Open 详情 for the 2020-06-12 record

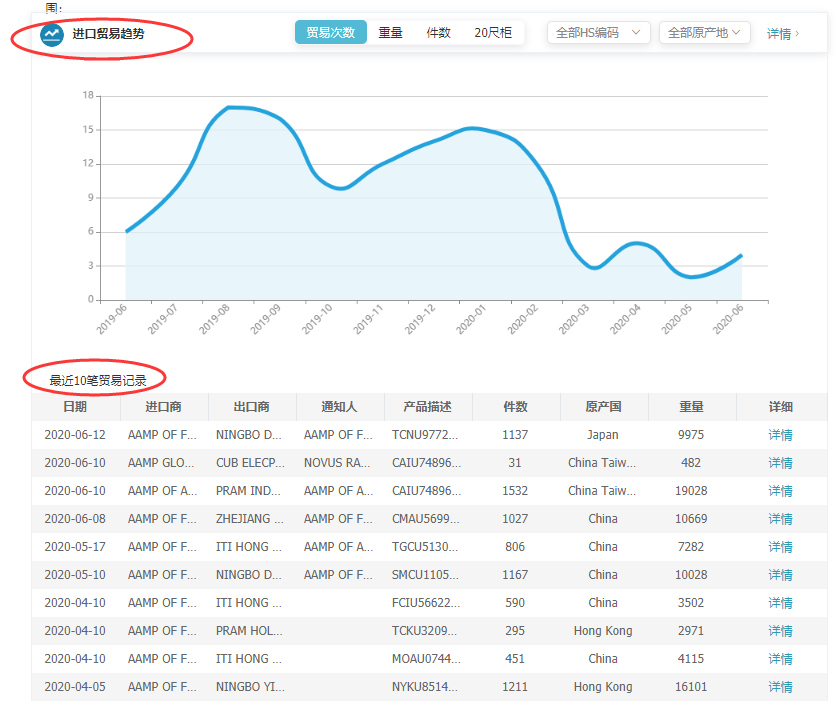point(780,435)
